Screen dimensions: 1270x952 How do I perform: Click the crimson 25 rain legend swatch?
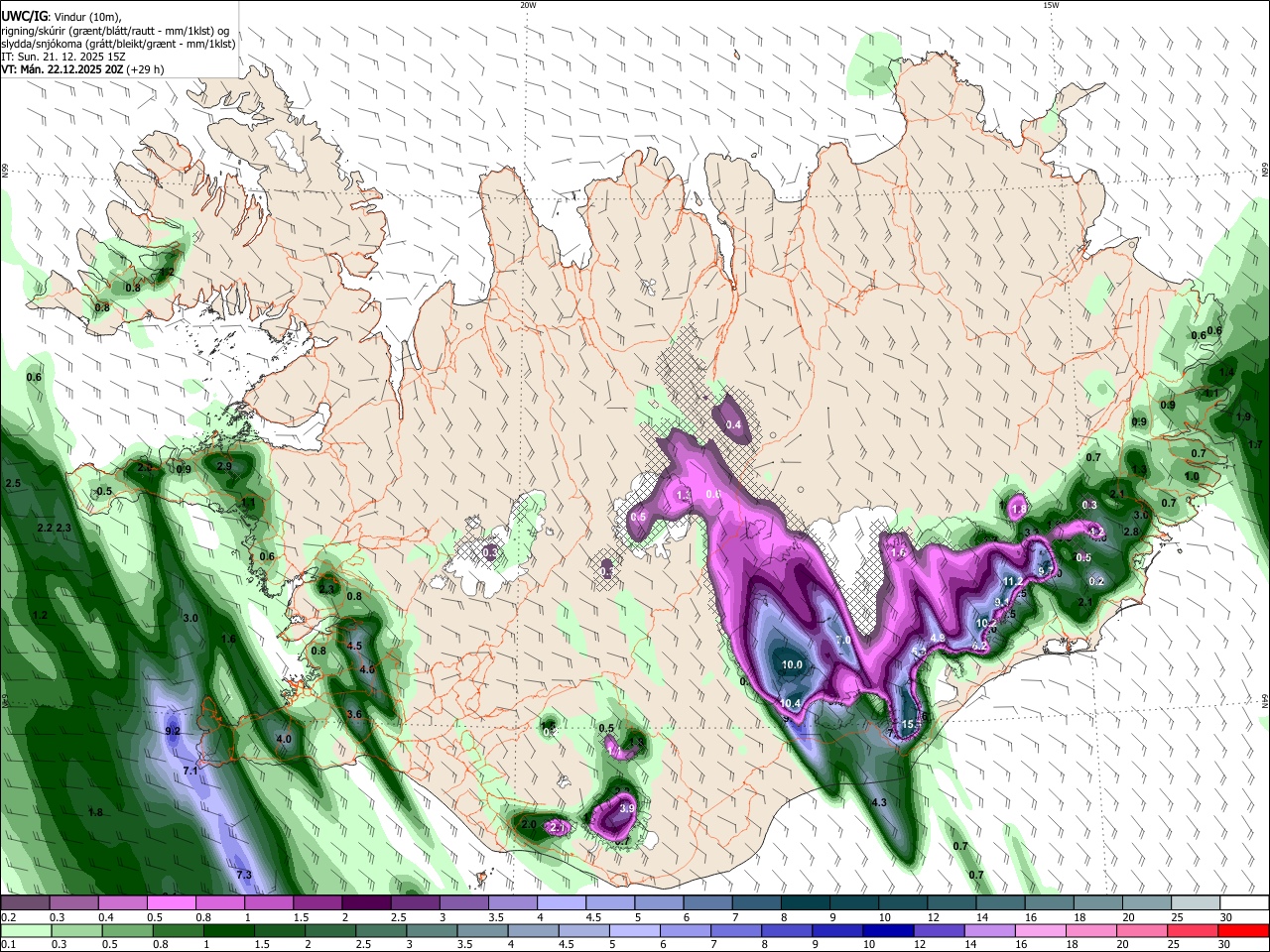tap(1193, 930)
